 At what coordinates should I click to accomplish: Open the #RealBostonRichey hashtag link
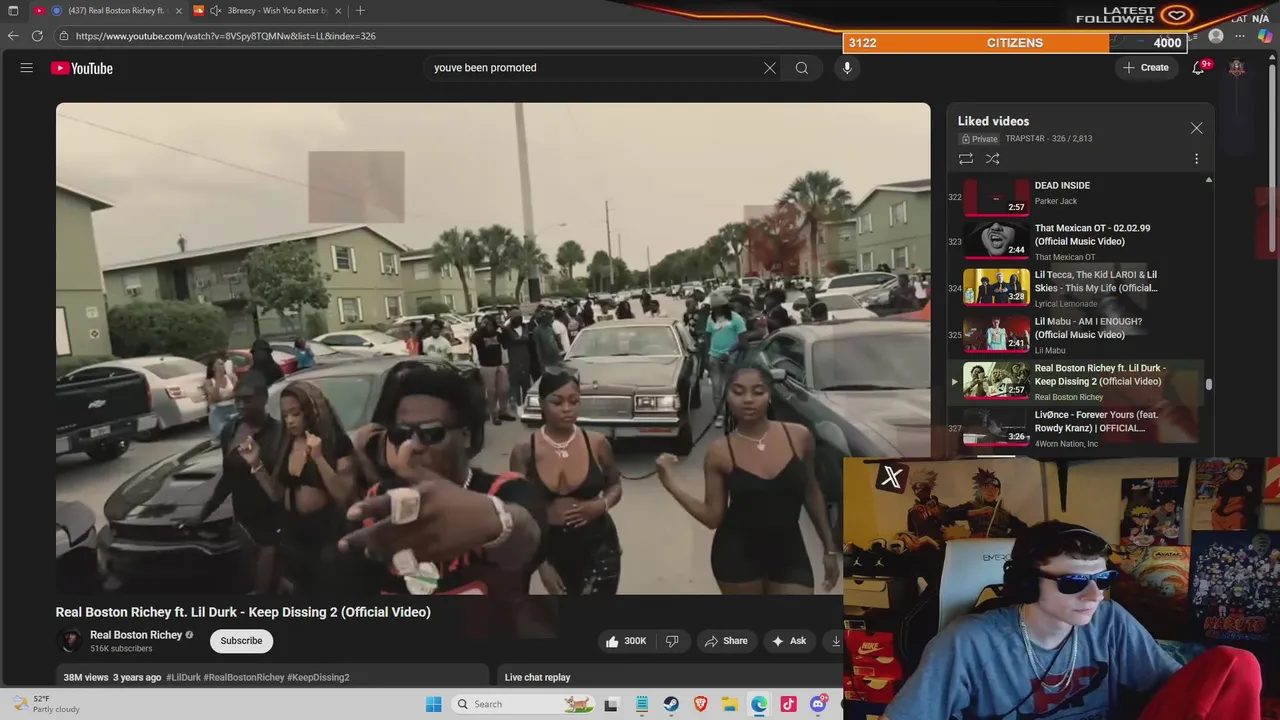tap(244, 677)
